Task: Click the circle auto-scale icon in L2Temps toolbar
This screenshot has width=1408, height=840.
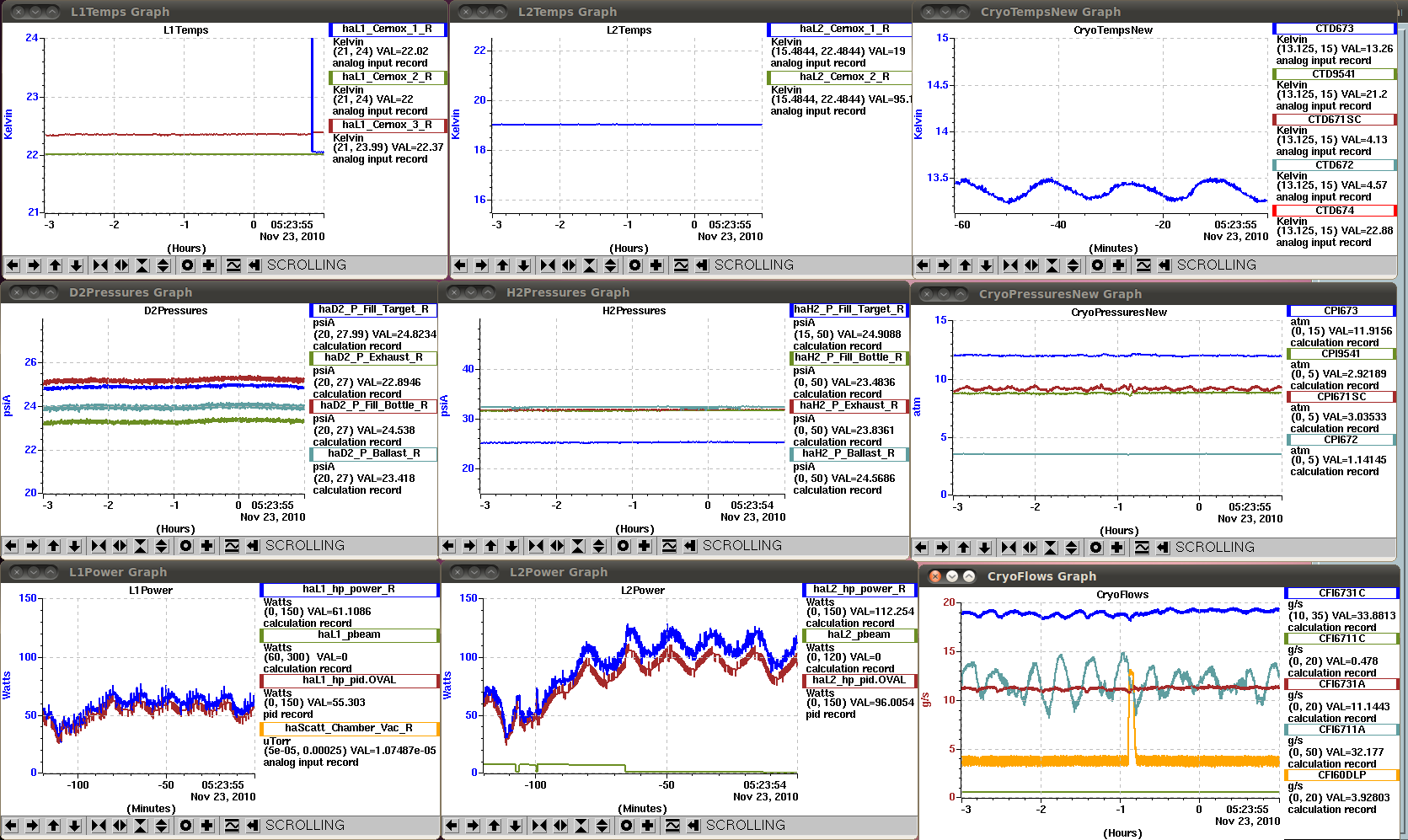Action: 635,265
